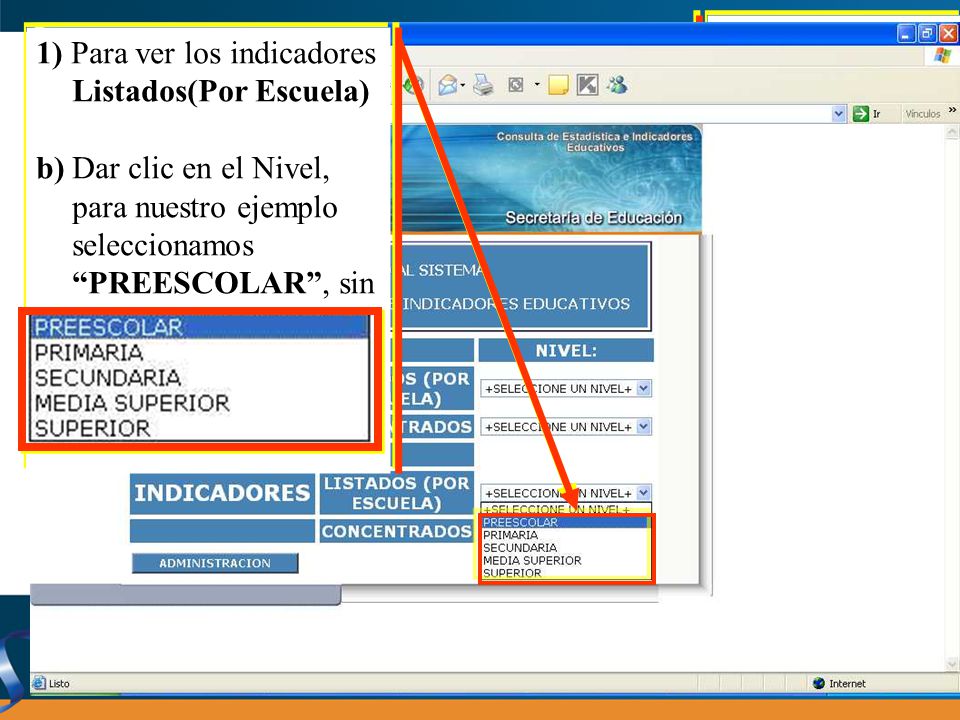
Task: Click the Print toolbar icon
Action: [x=484, y=84]
